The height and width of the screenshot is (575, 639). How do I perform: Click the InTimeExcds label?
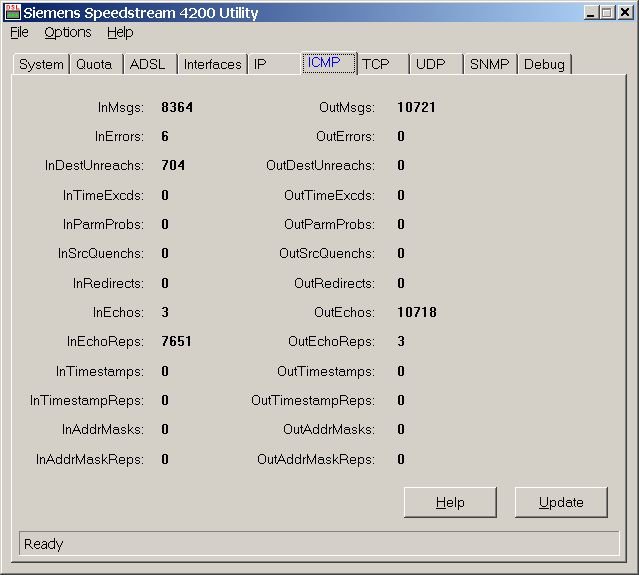pos(103,195)
